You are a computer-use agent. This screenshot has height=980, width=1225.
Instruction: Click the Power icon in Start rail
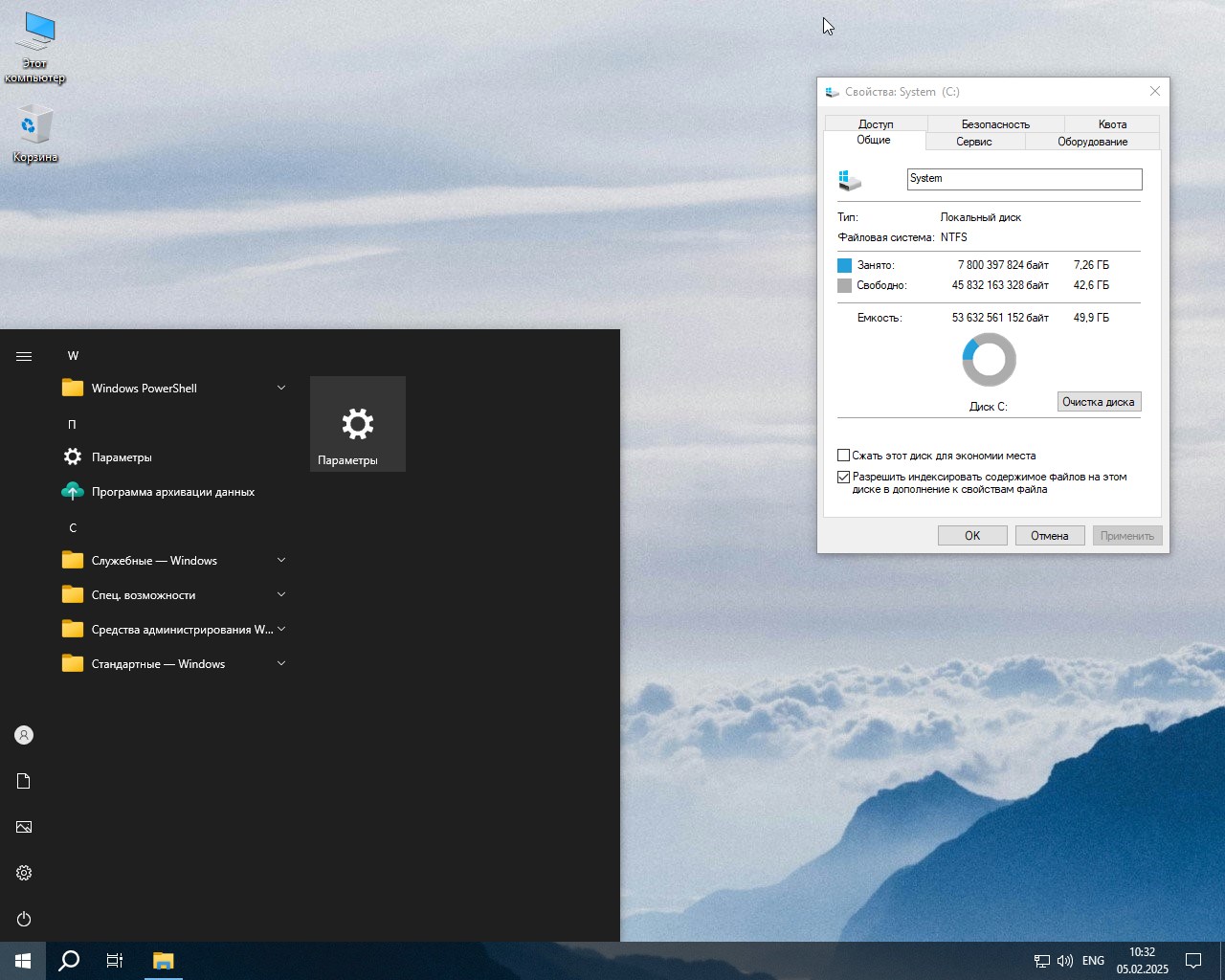(x=24, y=919)
